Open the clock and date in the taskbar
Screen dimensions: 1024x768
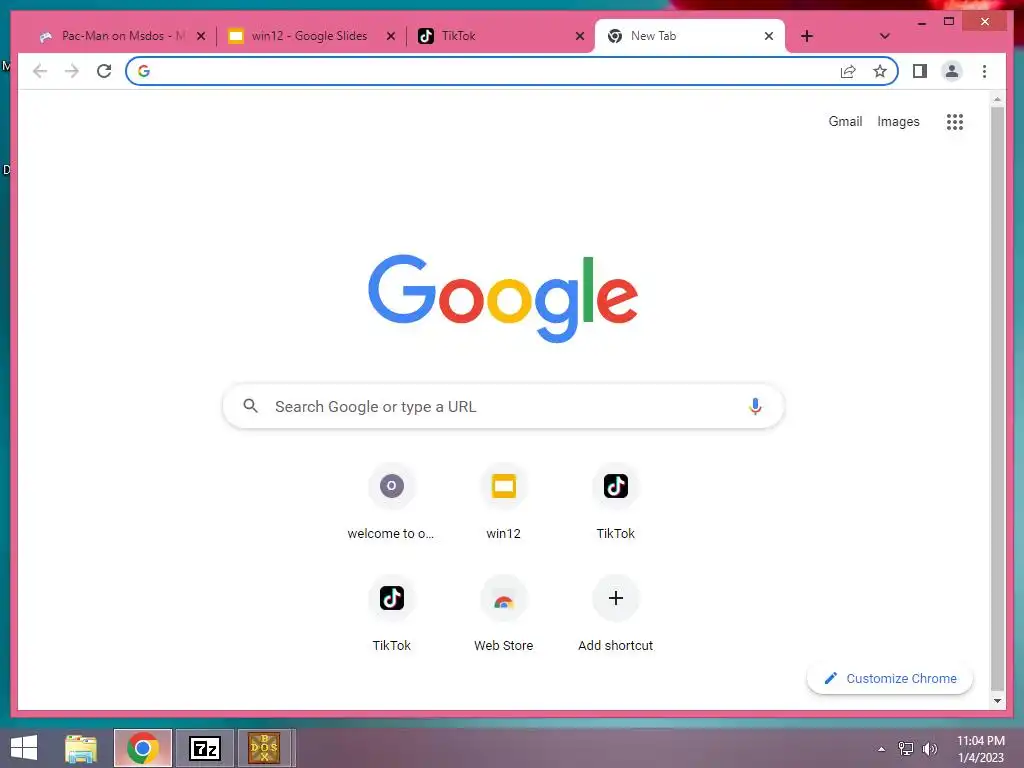980,748
